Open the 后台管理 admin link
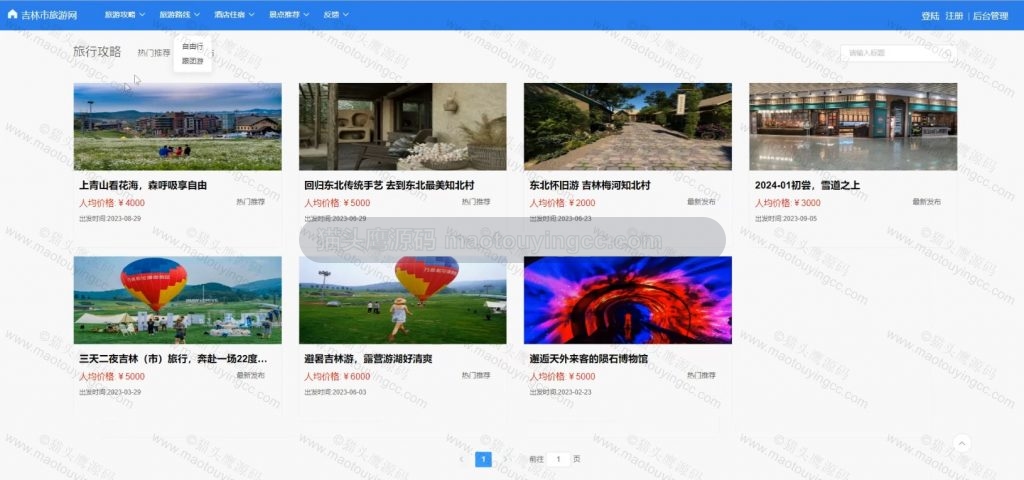The height and width of the screenshot is (480, 1024). click(x=990, y=16)
